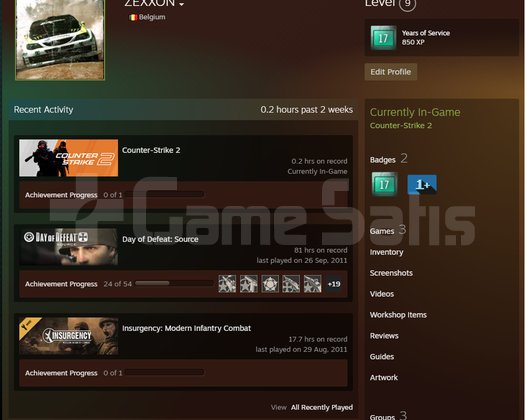Click the Counter-Strike 2 achievement progress bar
The image size is (525, 420).
164,194
